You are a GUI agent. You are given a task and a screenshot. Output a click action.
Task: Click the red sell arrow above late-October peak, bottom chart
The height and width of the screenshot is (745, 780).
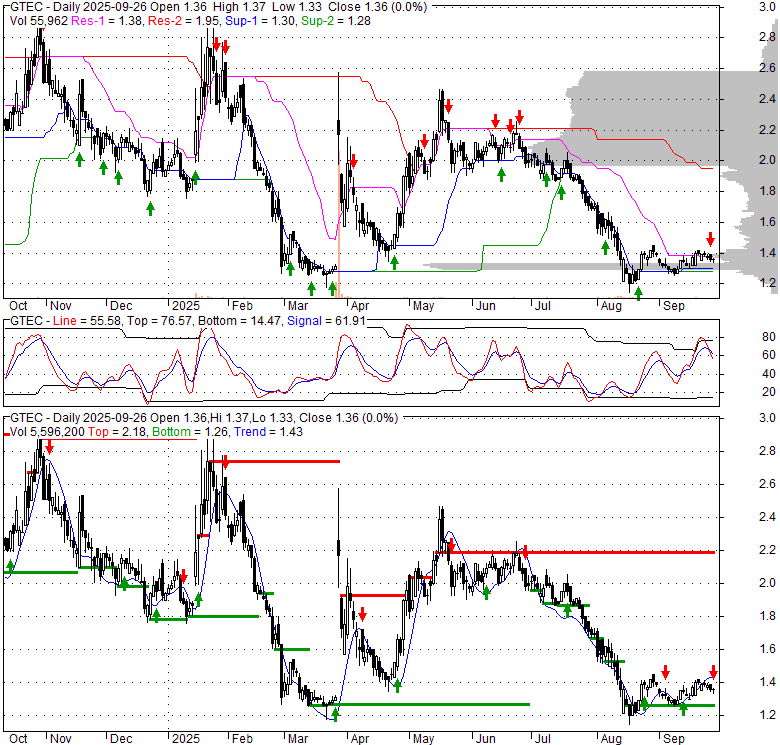pyautogui.click(x=49, y=448)
